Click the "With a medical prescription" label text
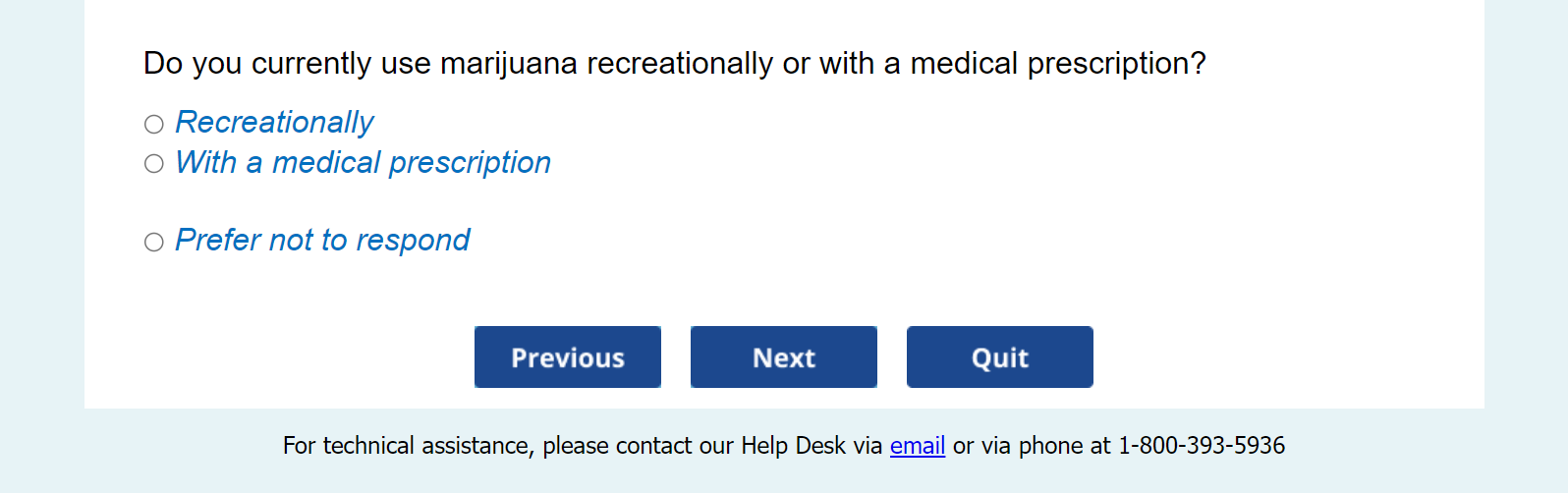This screenshot has height=493, width=1568. coord(363,162)
